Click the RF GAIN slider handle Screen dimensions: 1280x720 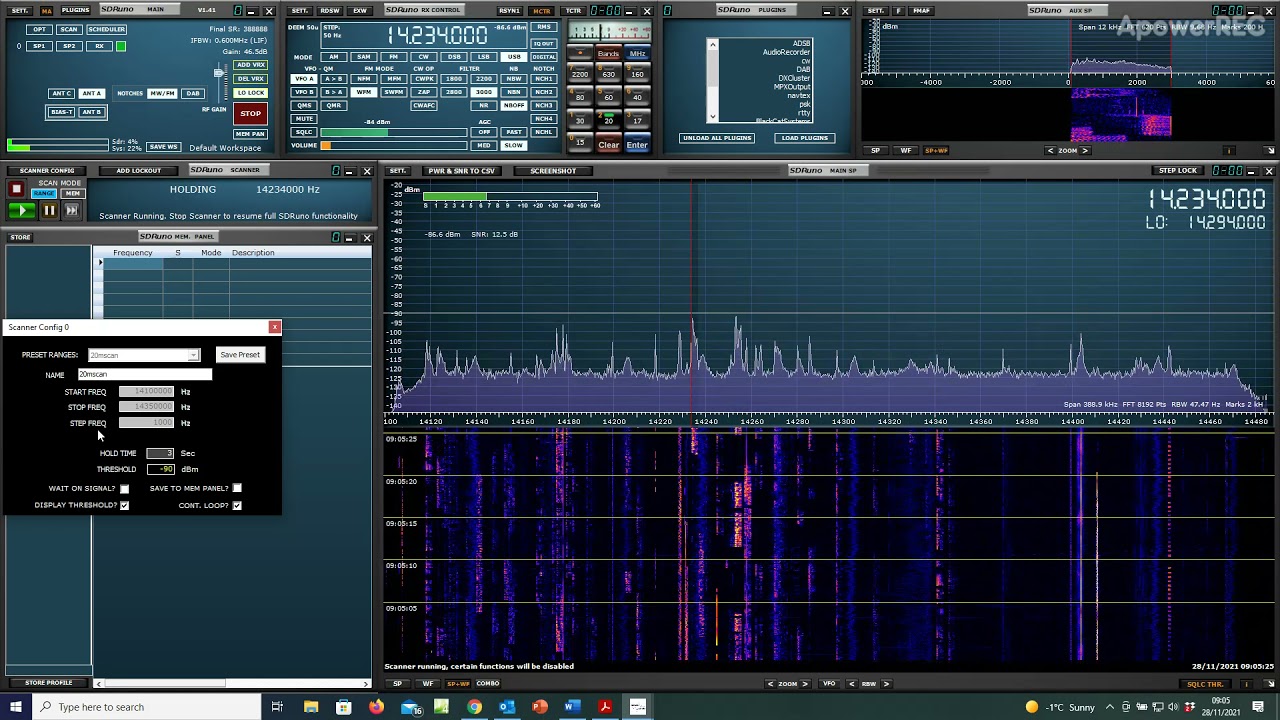(x=219, y=73)
